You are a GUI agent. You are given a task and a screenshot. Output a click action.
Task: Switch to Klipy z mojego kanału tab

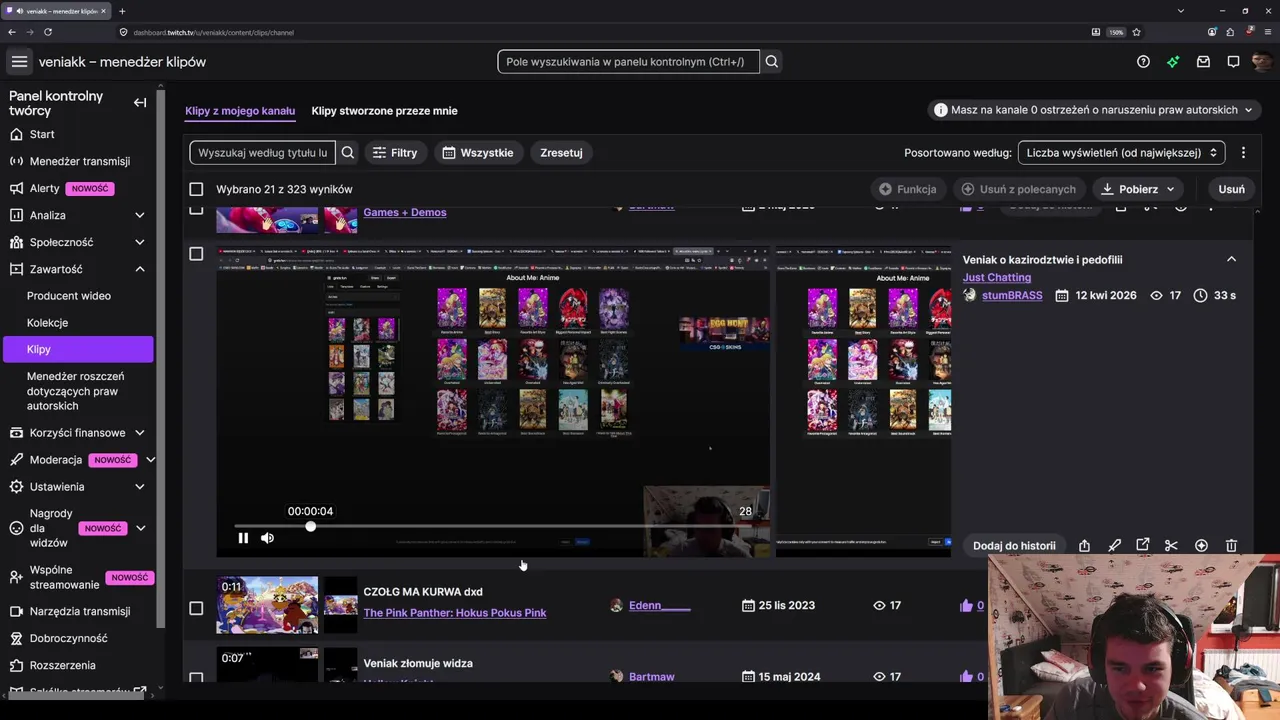coord(240,111)
